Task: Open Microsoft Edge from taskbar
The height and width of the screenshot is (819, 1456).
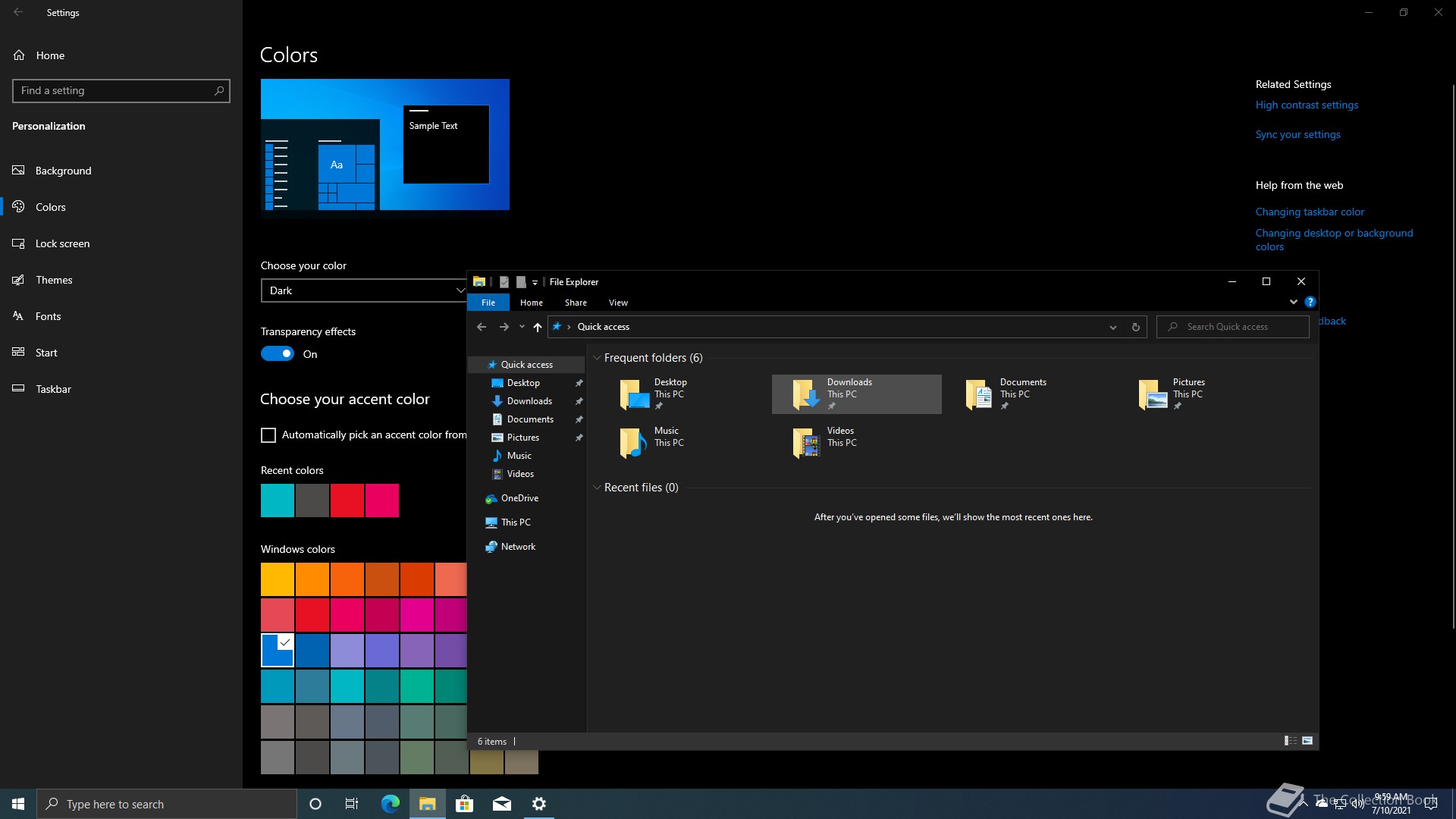Action: tap(390, 804)
